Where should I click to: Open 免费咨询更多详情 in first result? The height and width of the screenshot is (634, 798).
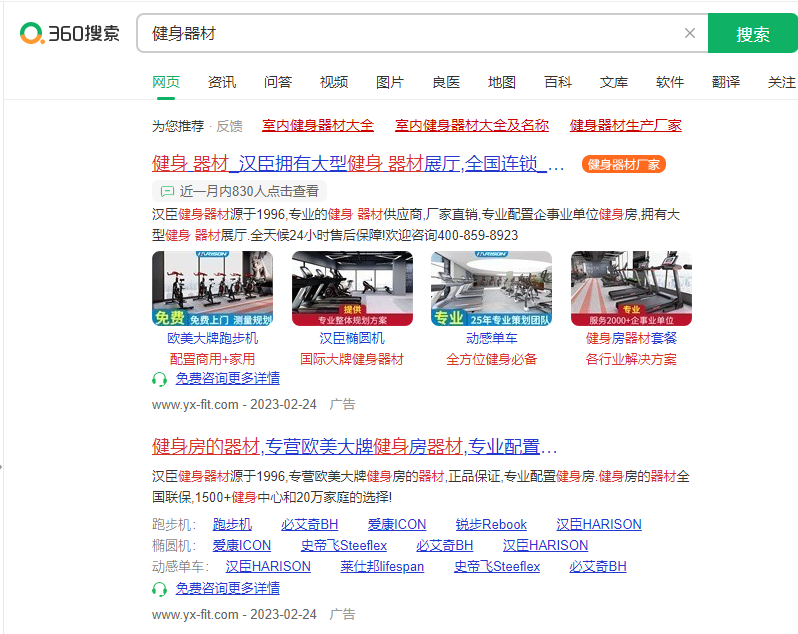pos(227,378)
